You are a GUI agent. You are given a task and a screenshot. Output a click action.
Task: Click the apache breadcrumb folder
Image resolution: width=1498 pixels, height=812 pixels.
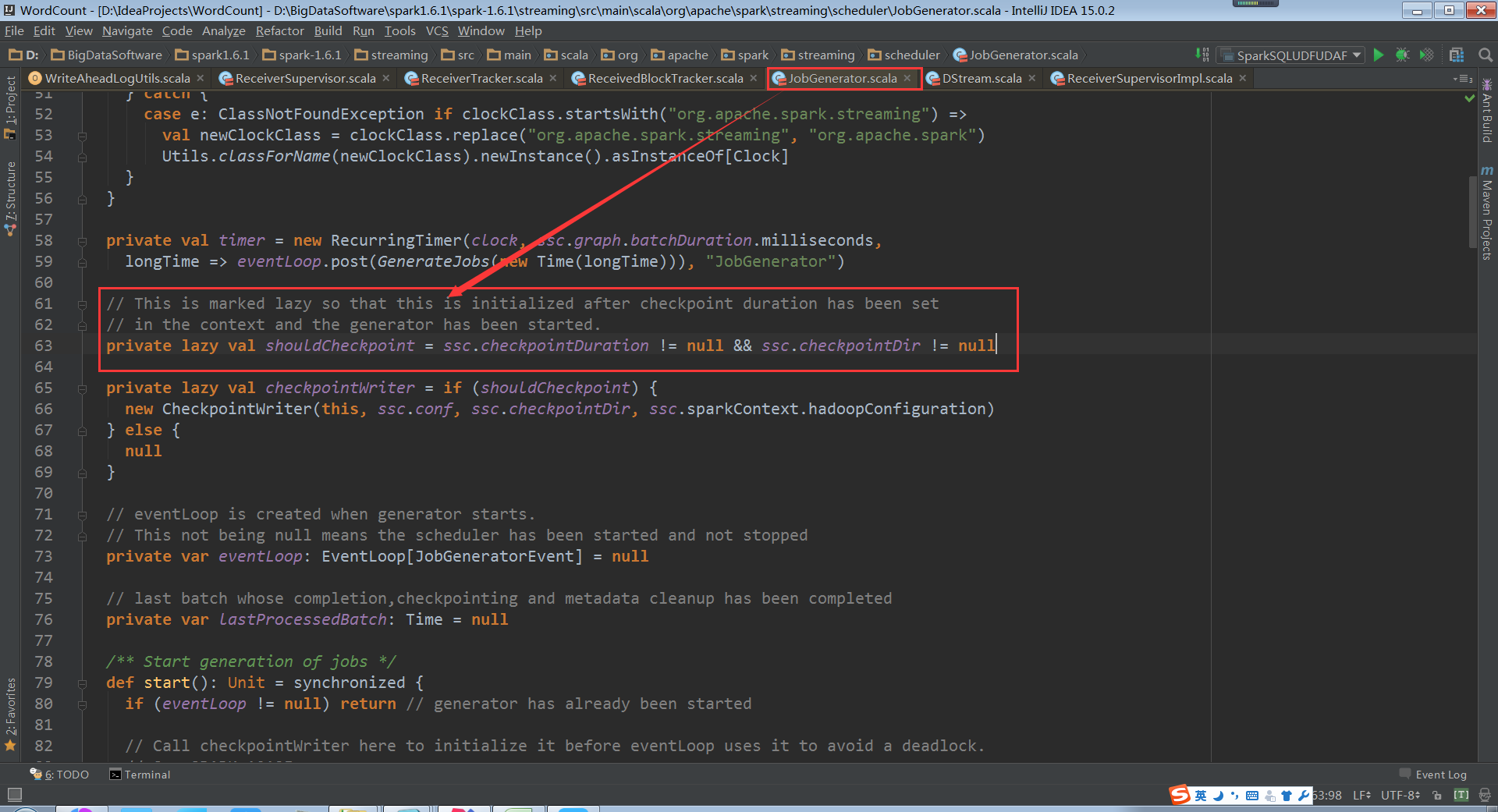coord(680,55)
